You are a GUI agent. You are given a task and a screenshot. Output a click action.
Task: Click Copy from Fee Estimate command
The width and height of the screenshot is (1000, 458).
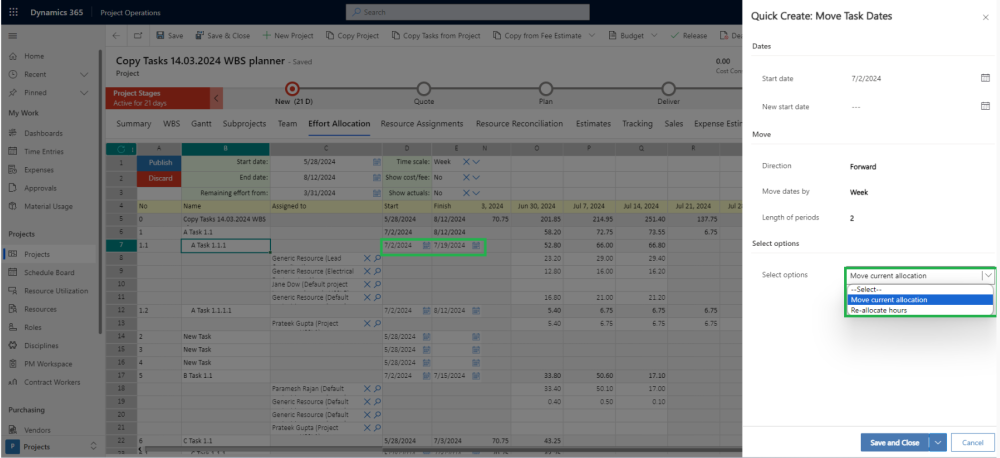(x=537, y=36)
